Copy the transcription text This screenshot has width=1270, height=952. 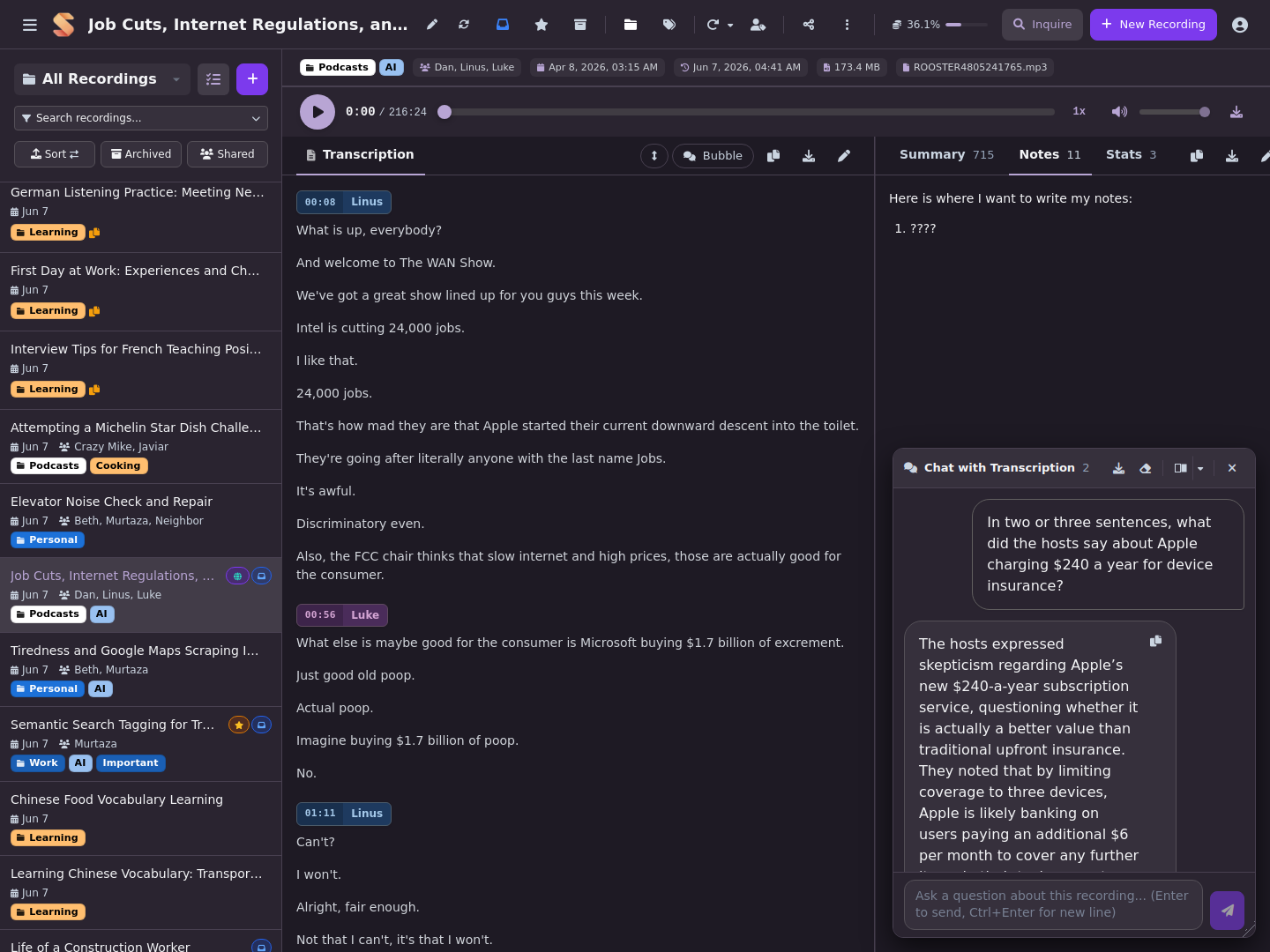tap(773, 156)
